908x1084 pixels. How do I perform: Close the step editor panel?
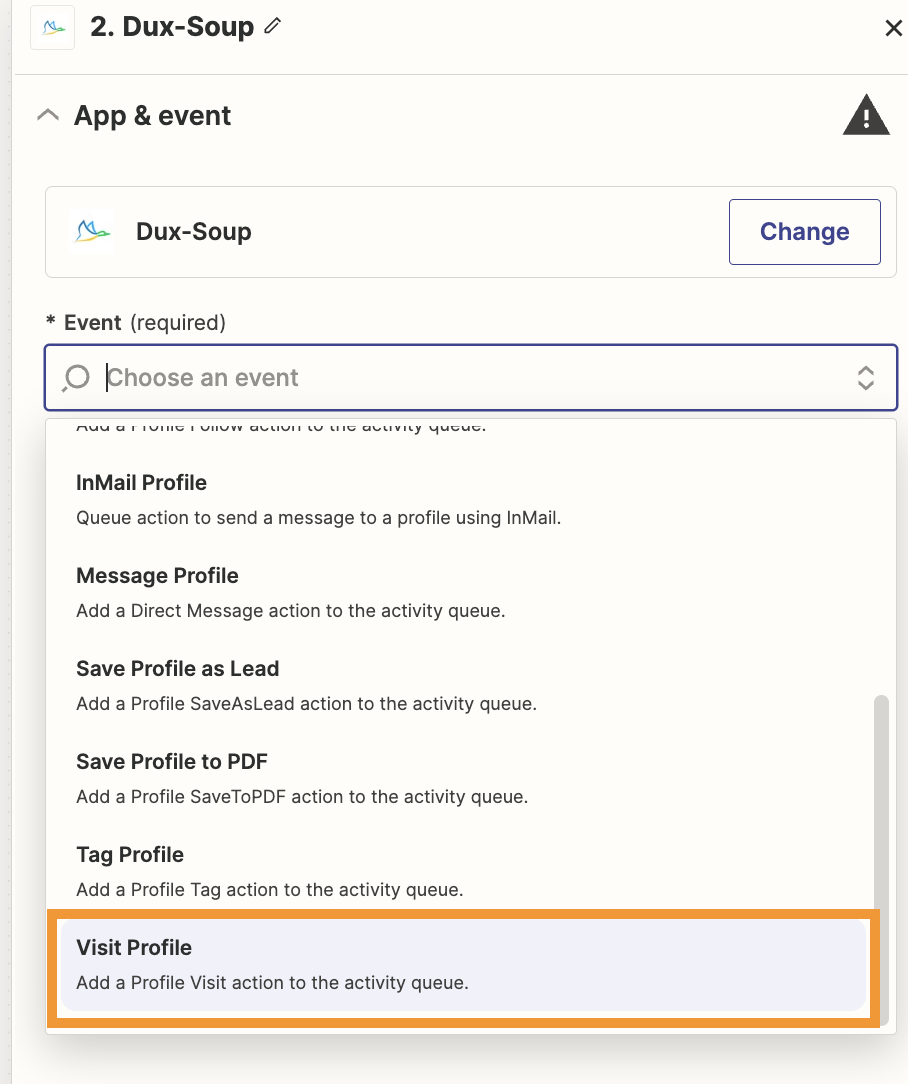click(x=893, y=28)
